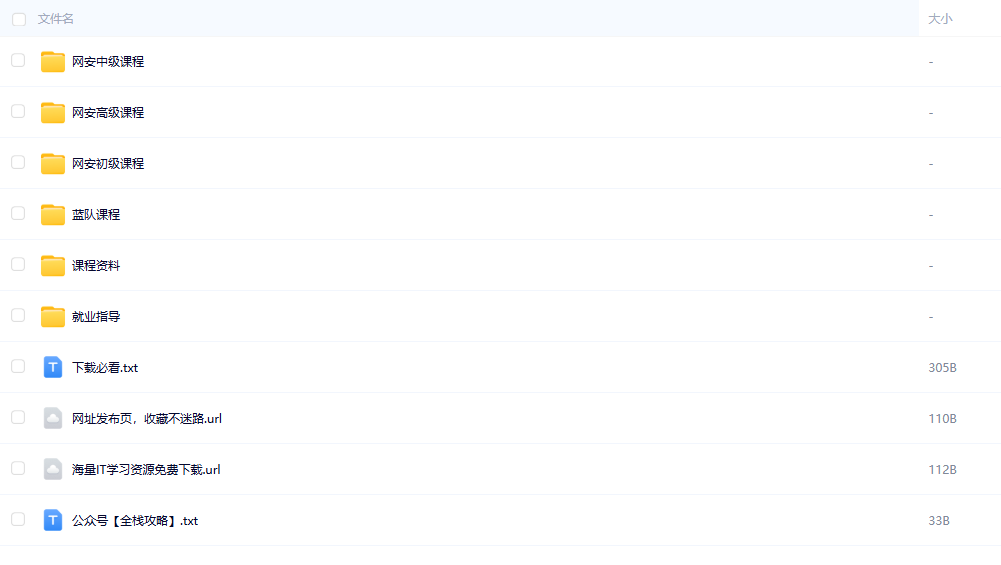Sort by the 文件名 column header
The width and height of the screenshot is (1001, 565).
tap(56, 19)
